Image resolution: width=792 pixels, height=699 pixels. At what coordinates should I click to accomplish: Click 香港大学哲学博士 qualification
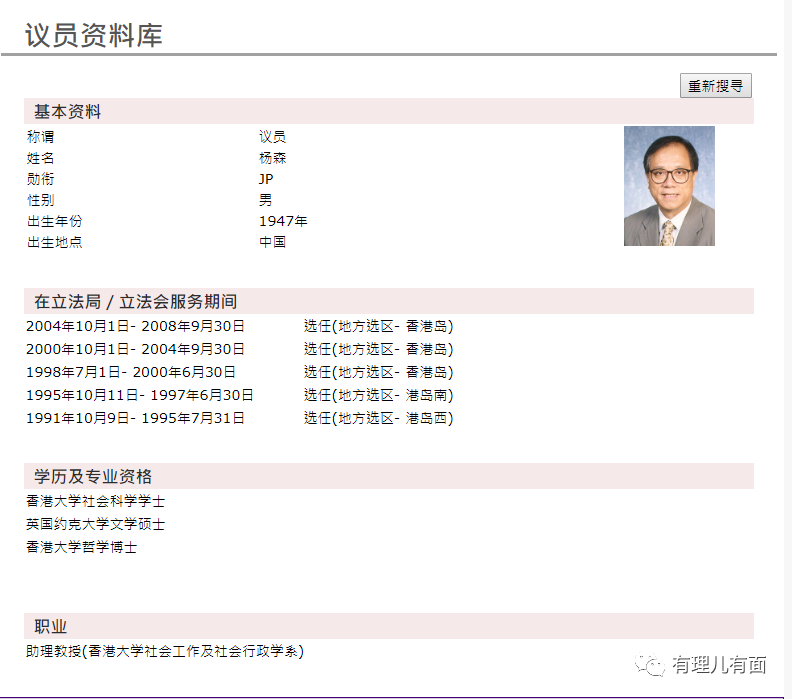tap(82, 548)
